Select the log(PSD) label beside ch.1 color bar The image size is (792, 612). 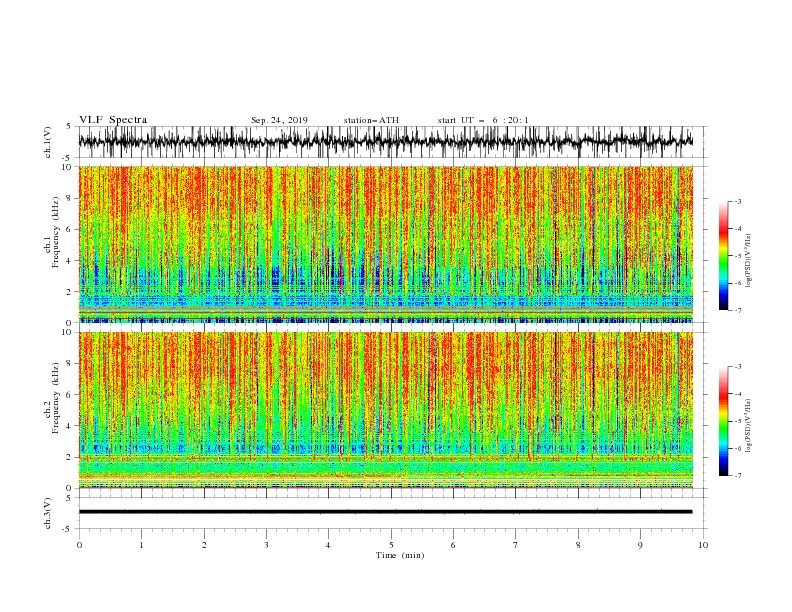(749, 261)
